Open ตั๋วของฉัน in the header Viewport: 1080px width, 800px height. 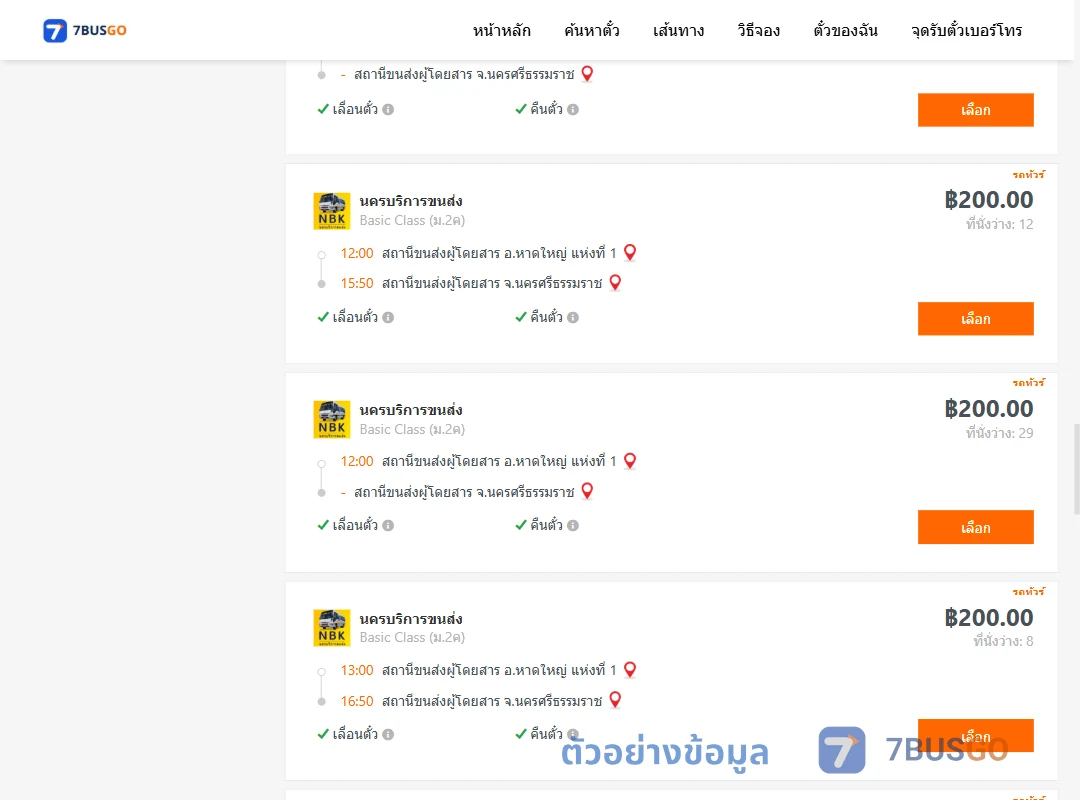845,30
